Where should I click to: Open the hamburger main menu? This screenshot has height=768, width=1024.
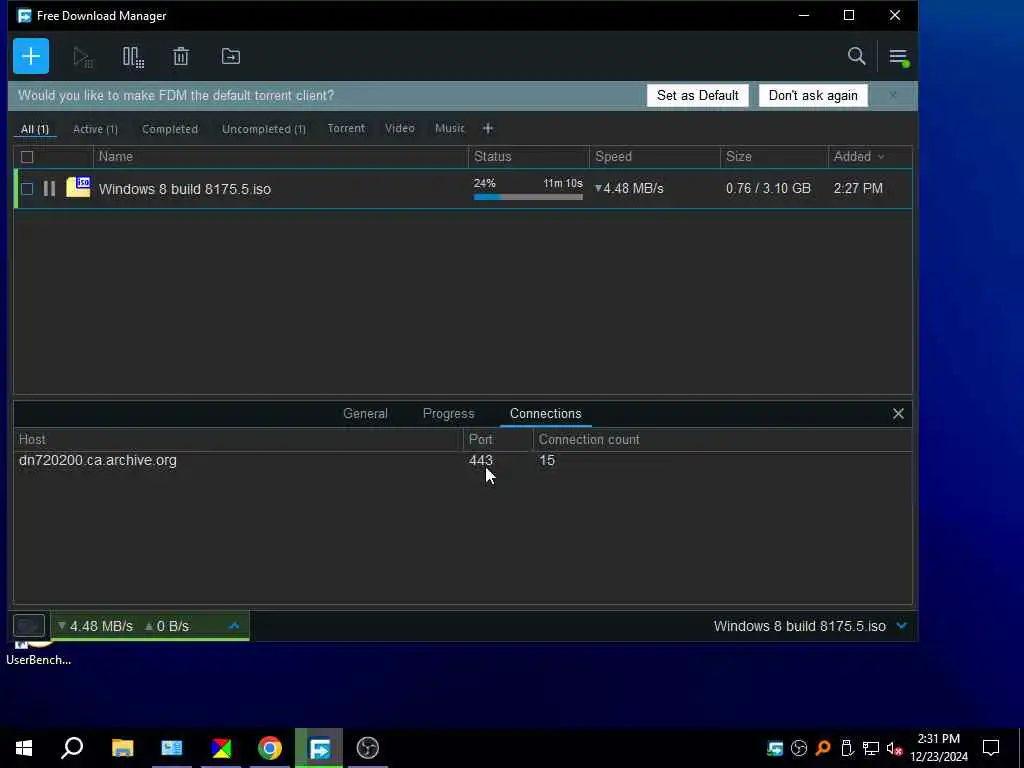tap(899, 57)
